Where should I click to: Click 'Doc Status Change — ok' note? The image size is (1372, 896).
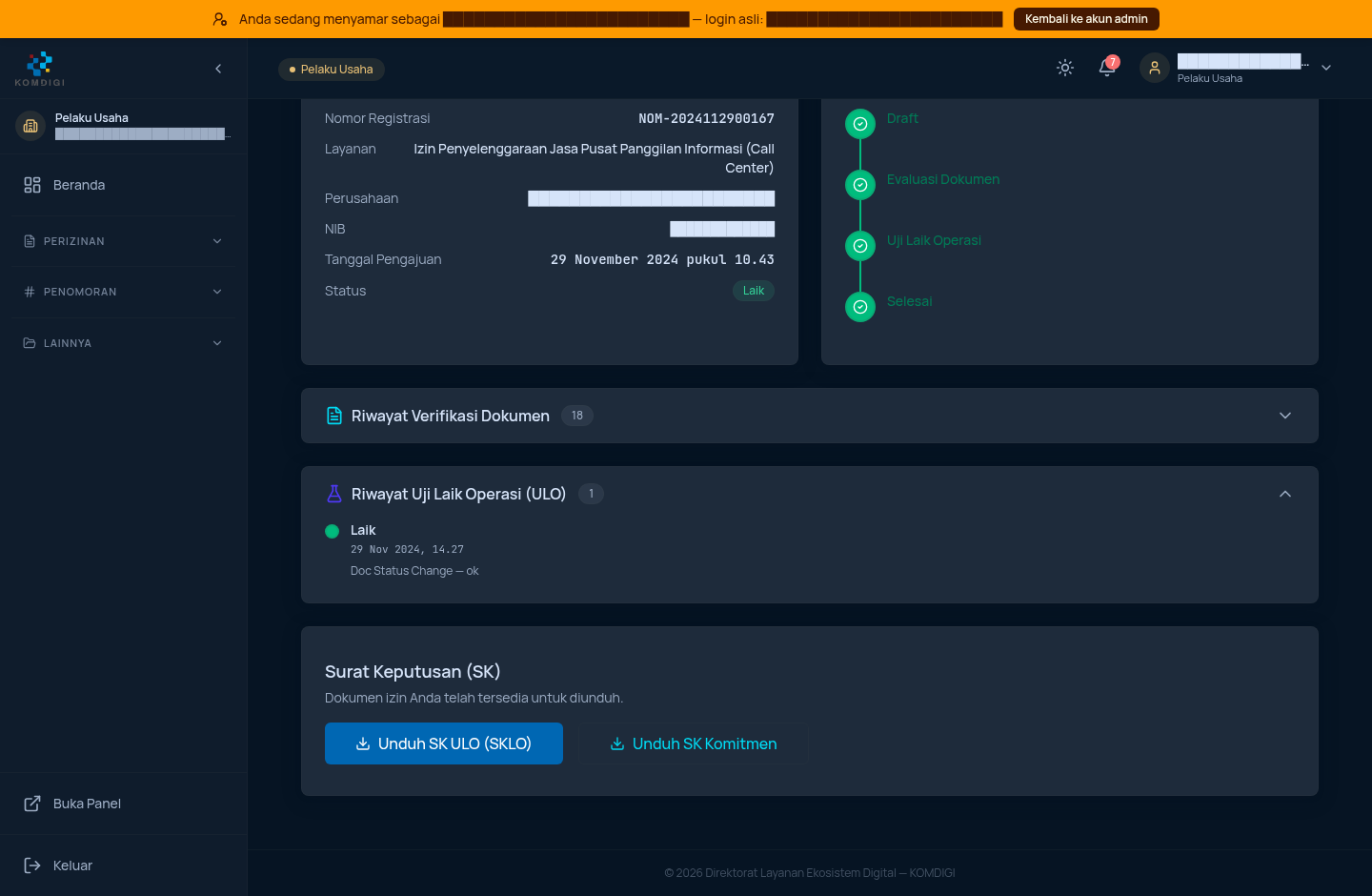coord(414,571)
